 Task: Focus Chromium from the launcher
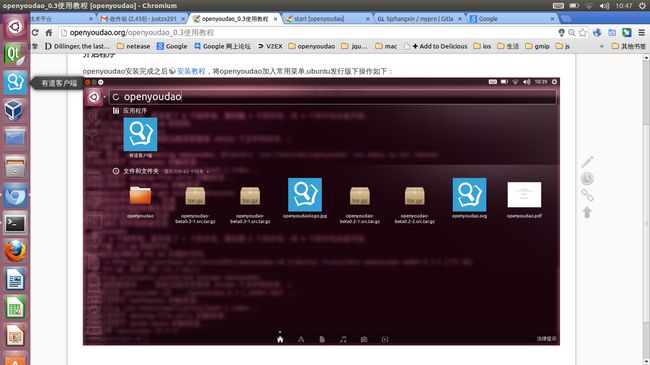[15, 195]
